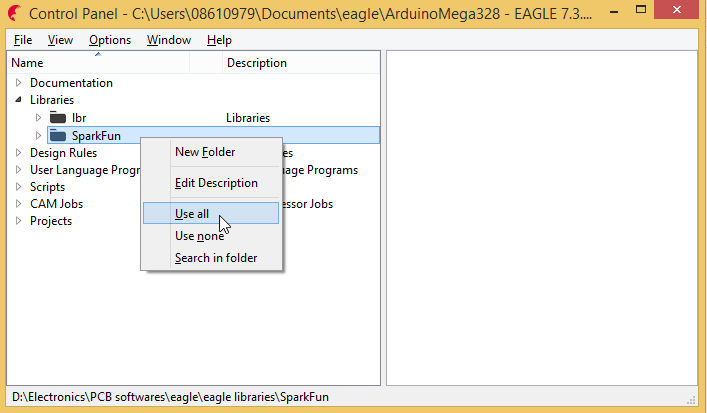Expand the Design Rules node
This screenshot has height=413, width=707.
pyautogui.click(x=18, y=153)
